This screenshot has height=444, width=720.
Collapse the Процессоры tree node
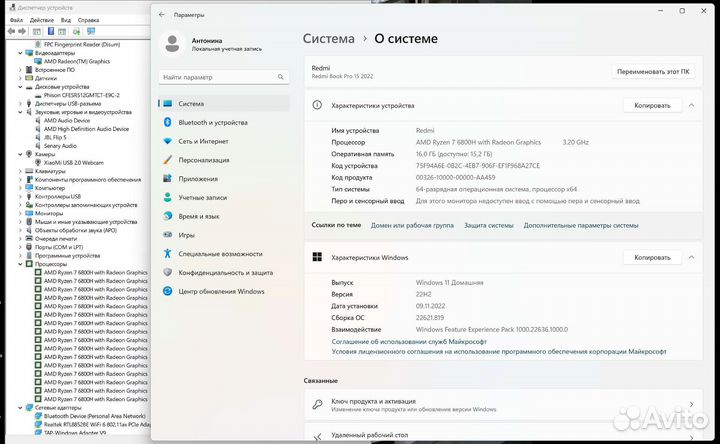(x=20, y=264)
